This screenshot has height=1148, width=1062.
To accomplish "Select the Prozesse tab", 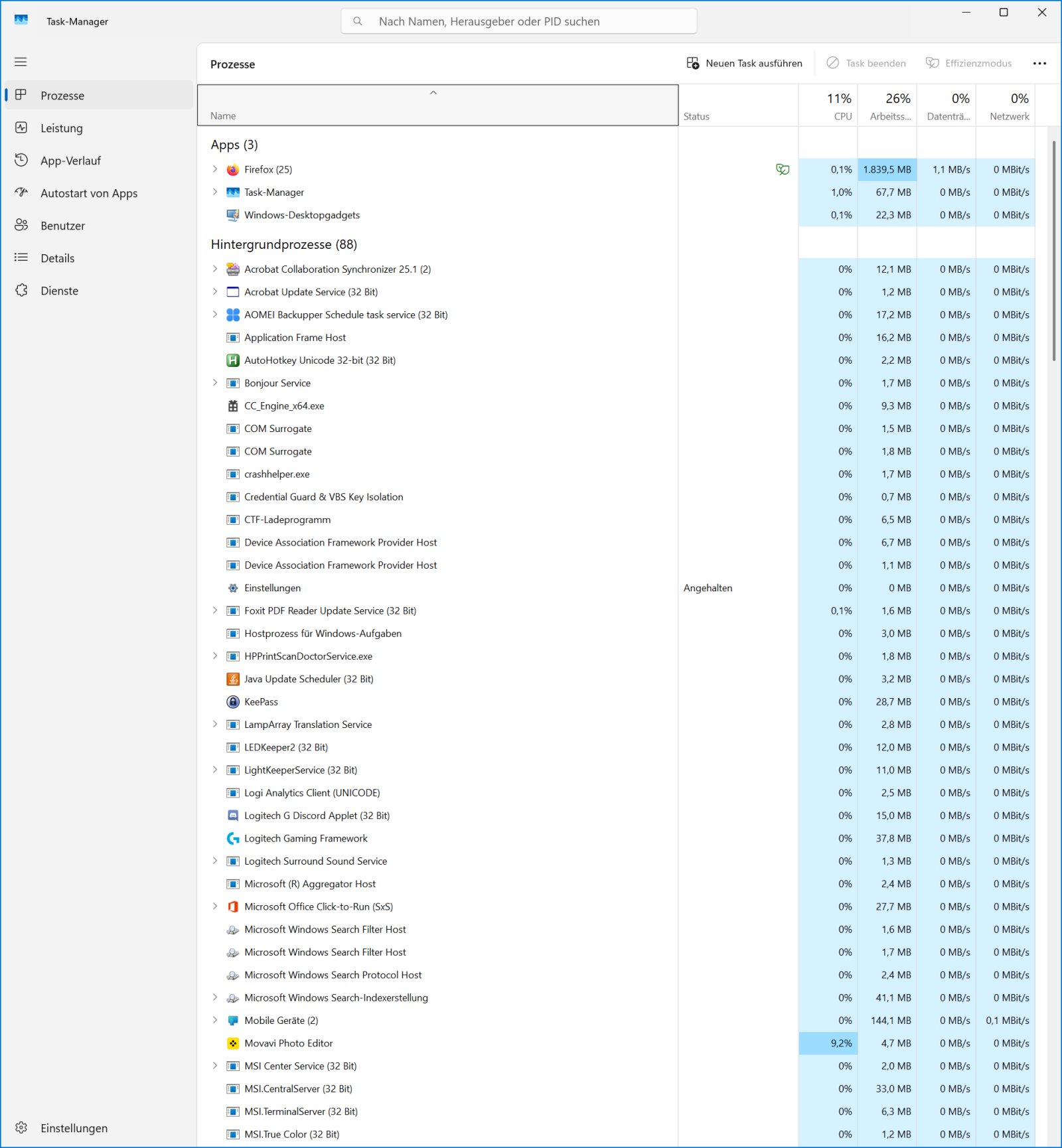I will [62, 95].
